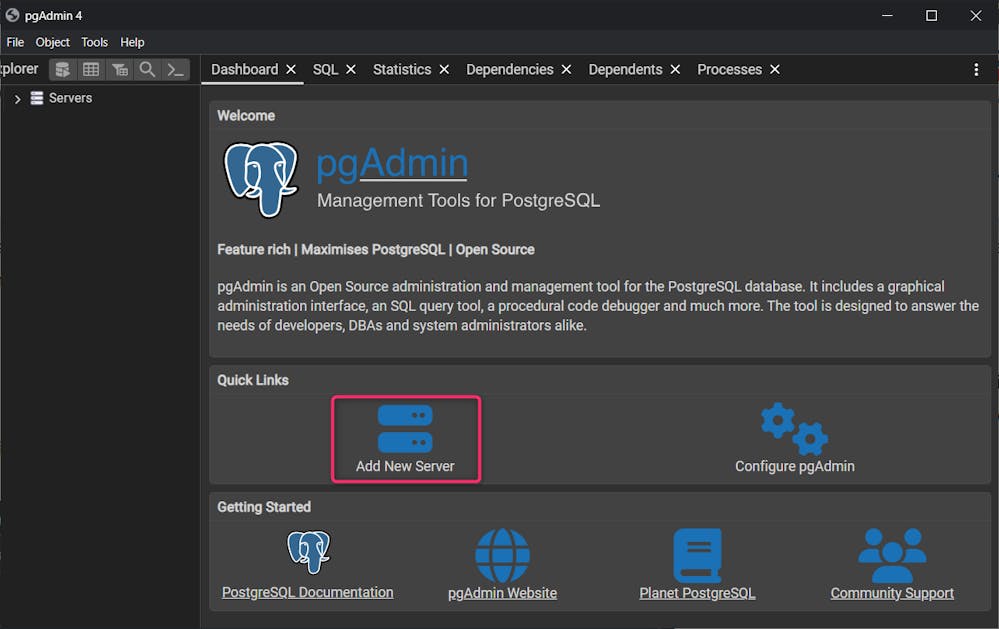The width and height of the screenshot is (999, 629).
Task: Click the View Data table toolbar icon
Action: pyautogui.click(x=91, y=69)
